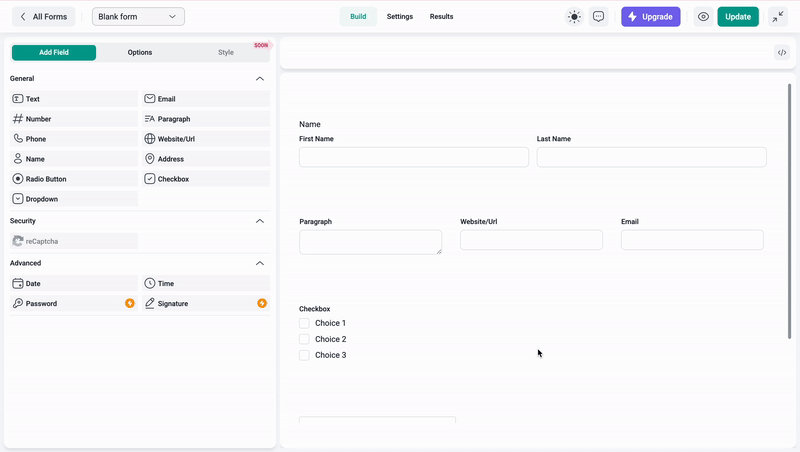Insert a Time field

pos(206,283)
